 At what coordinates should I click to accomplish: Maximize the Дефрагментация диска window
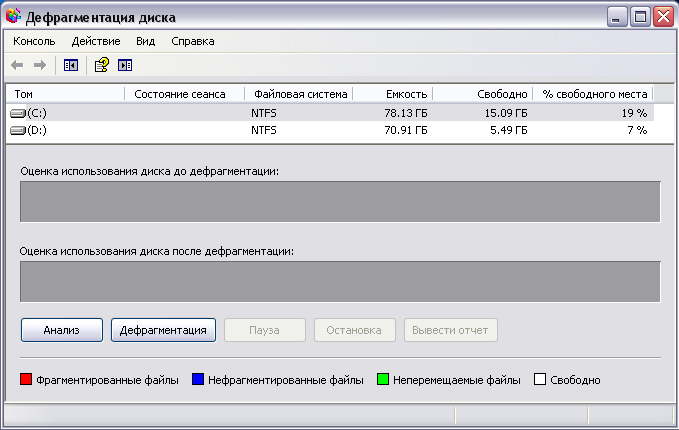point(640,17)
